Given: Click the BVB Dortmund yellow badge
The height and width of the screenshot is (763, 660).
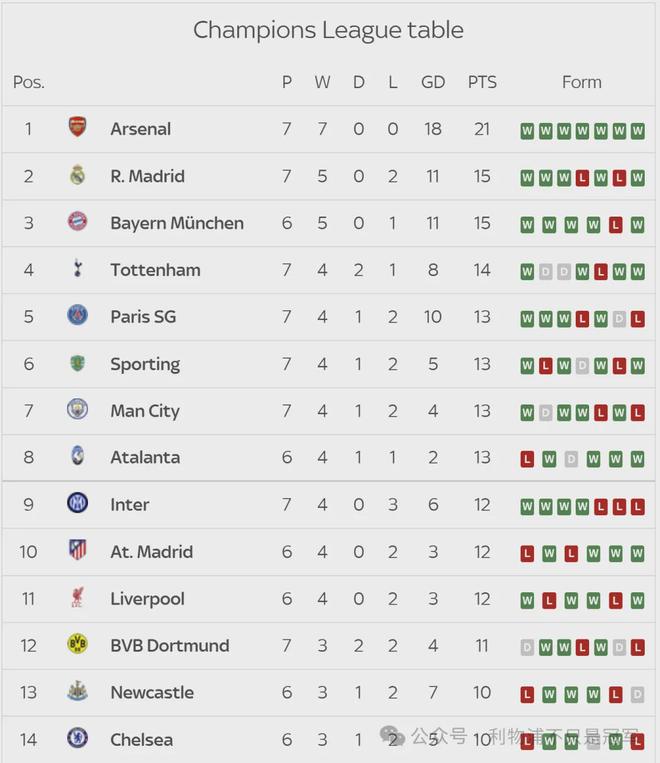Looking at the screenshot, I should point(77,645).
